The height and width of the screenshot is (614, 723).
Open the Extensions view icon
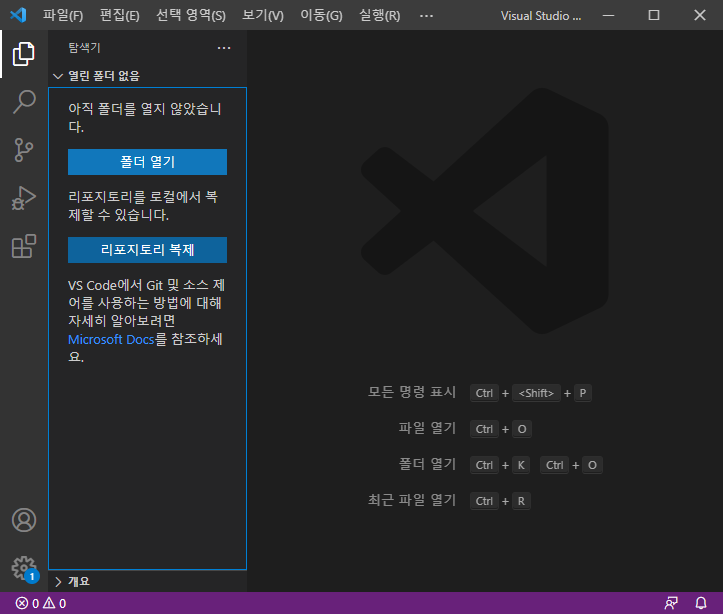point(24,246)
